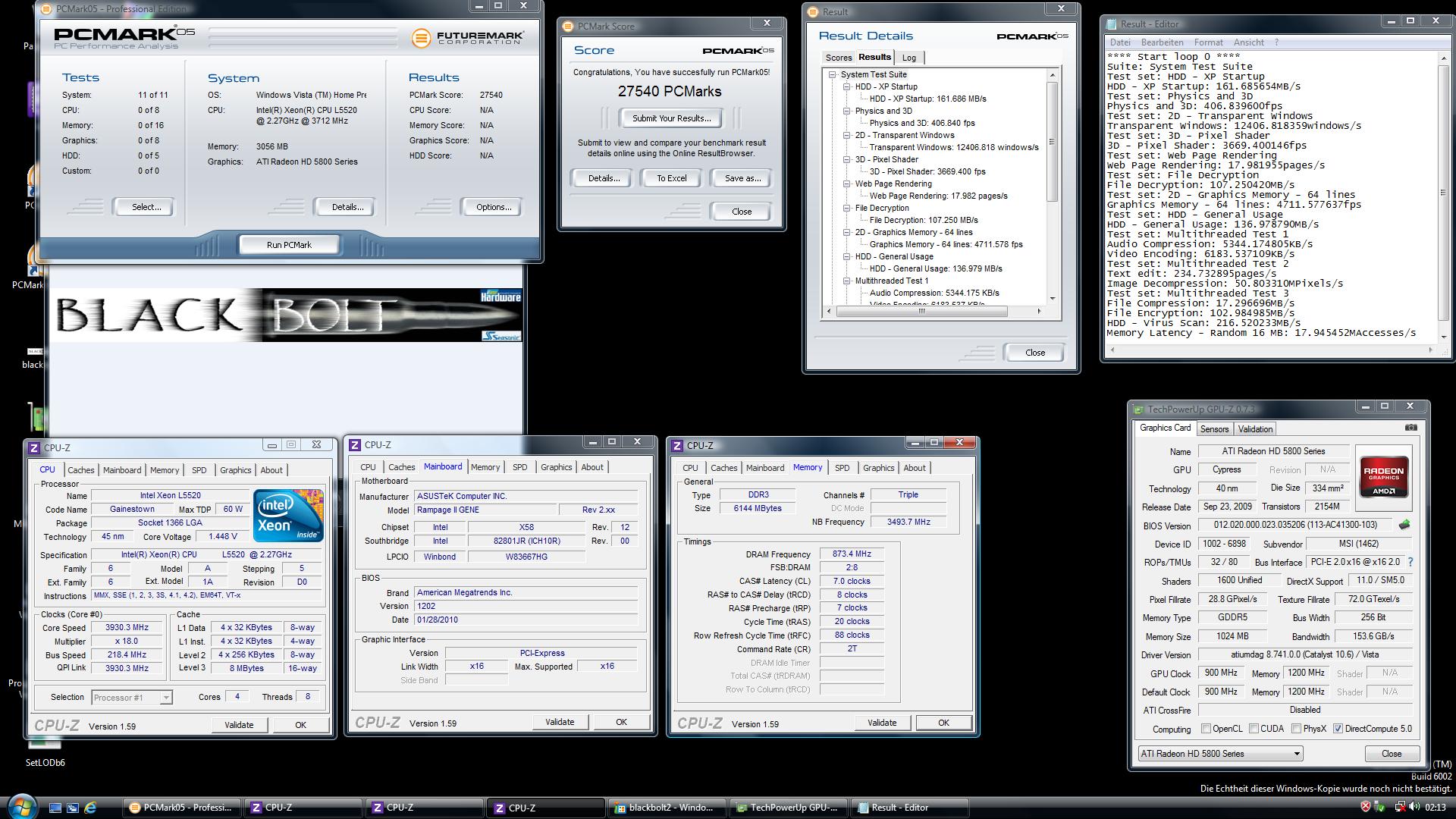This screenshot has width=1456, height=819.
Task: Click the To Excel button
Action: tap(672, 178)
